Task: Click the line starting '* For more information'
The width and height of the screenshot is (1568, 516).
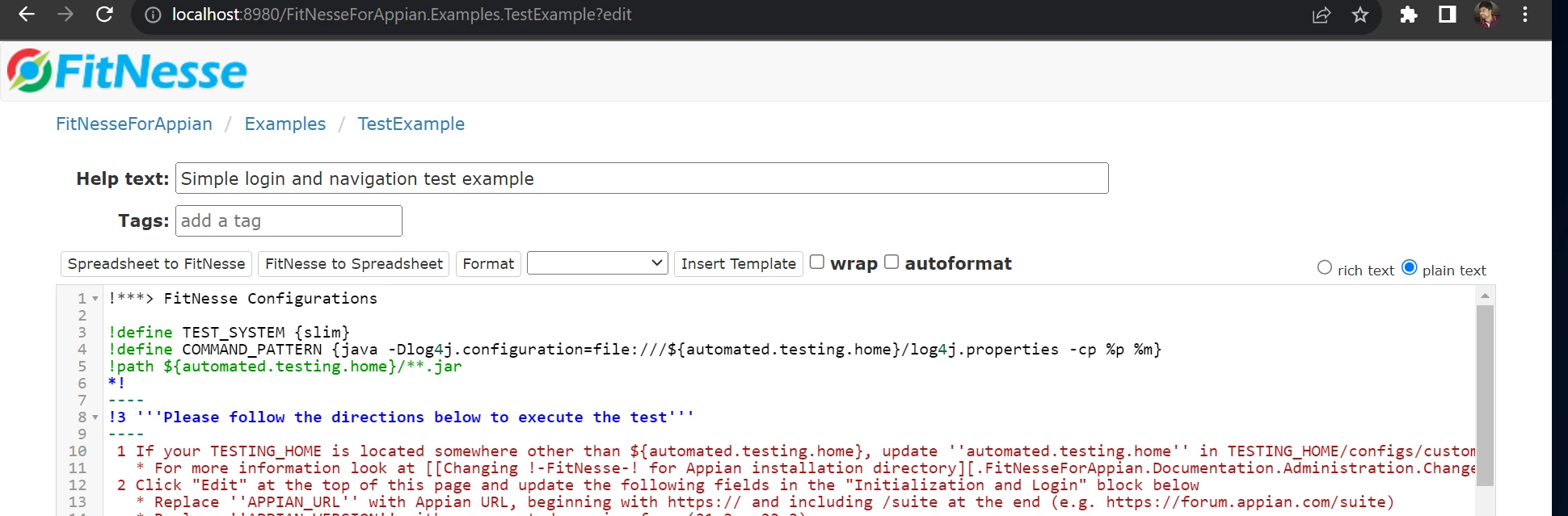Action: click(805, 468)
